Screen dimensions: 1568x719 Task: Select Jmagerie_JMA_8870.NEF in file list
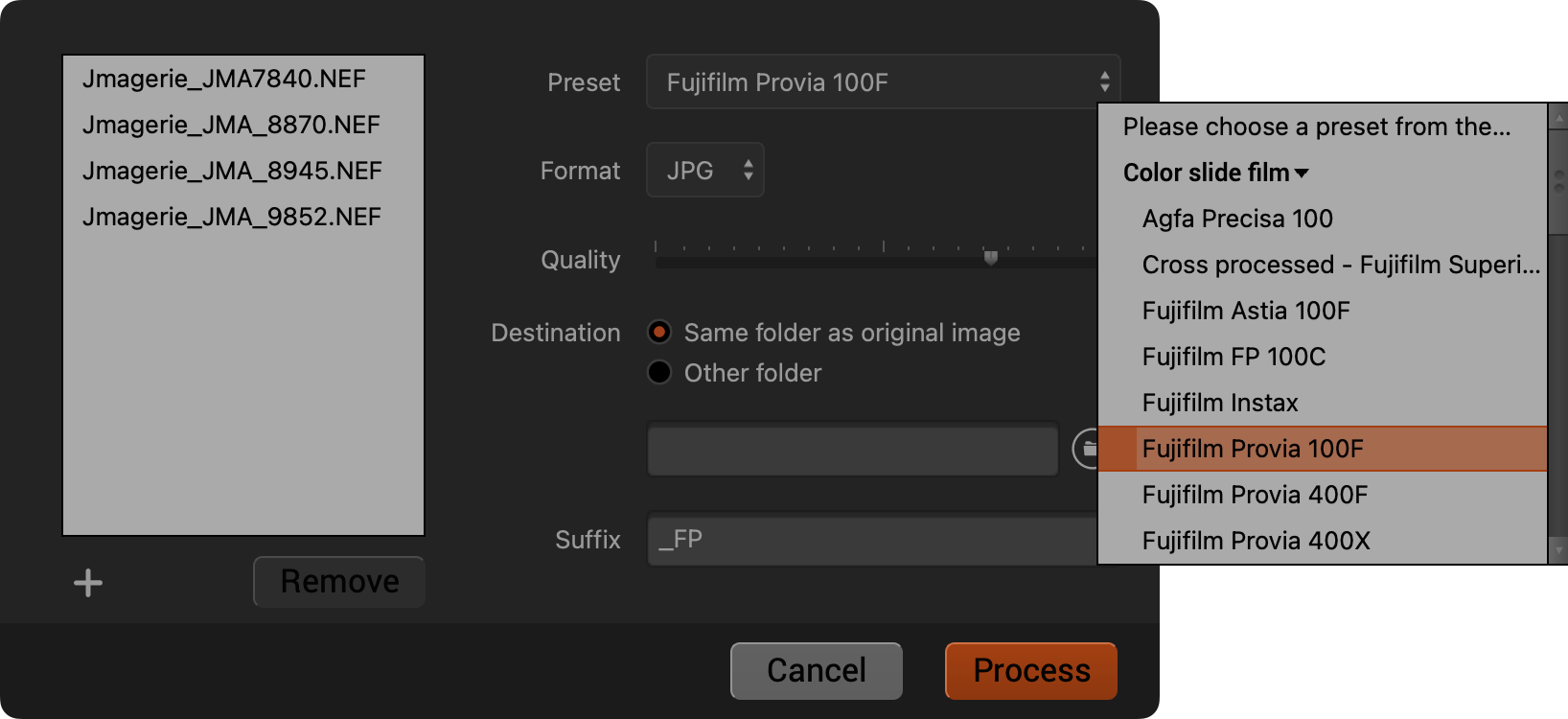coord(231,125)
